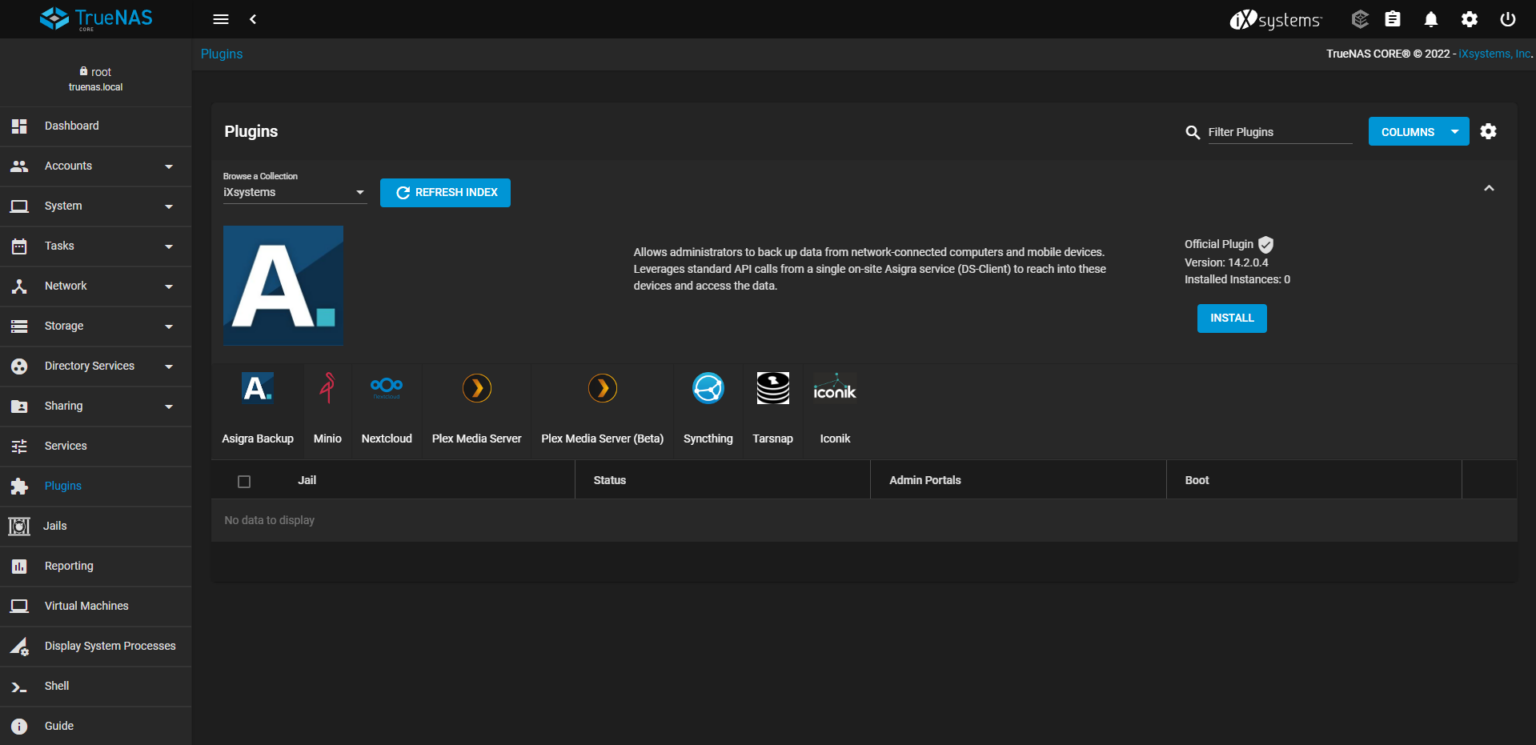Open the Browse a Collection dropdown
The width and height of the screenshot is (1536, 745).
[x=294, y=192]
